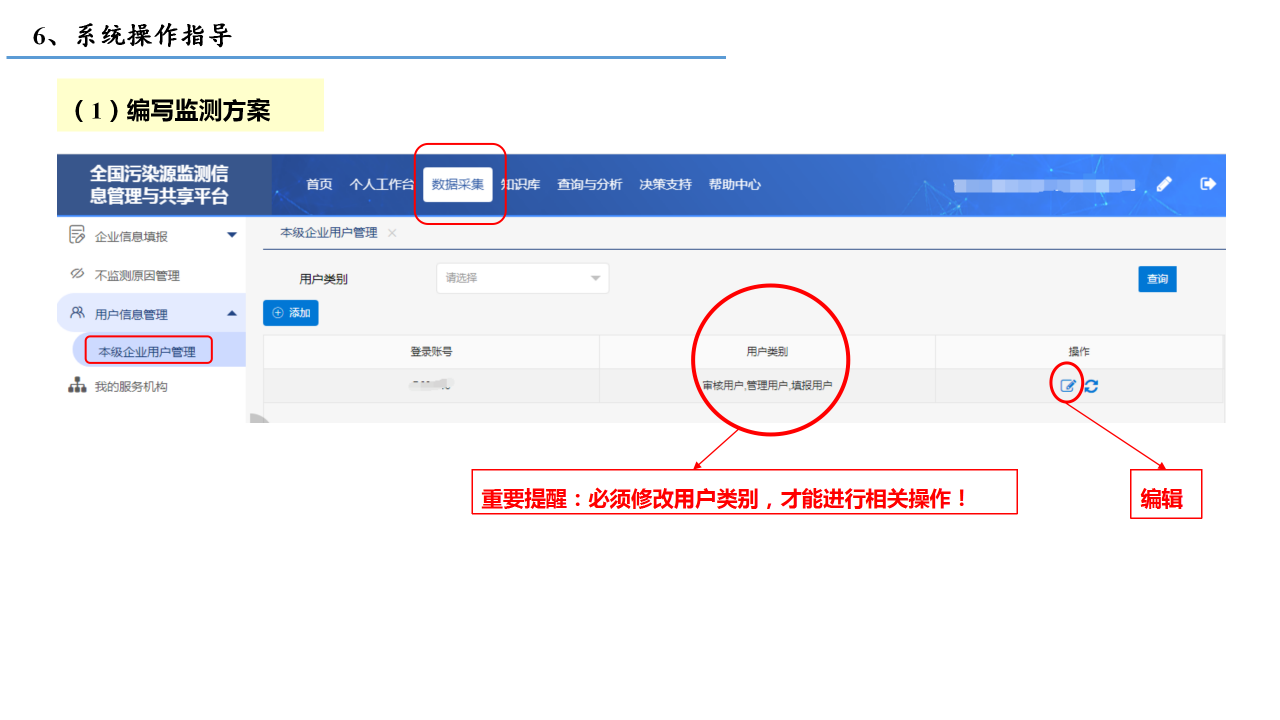Click the 查询 button

click(x=1157, y=279)
